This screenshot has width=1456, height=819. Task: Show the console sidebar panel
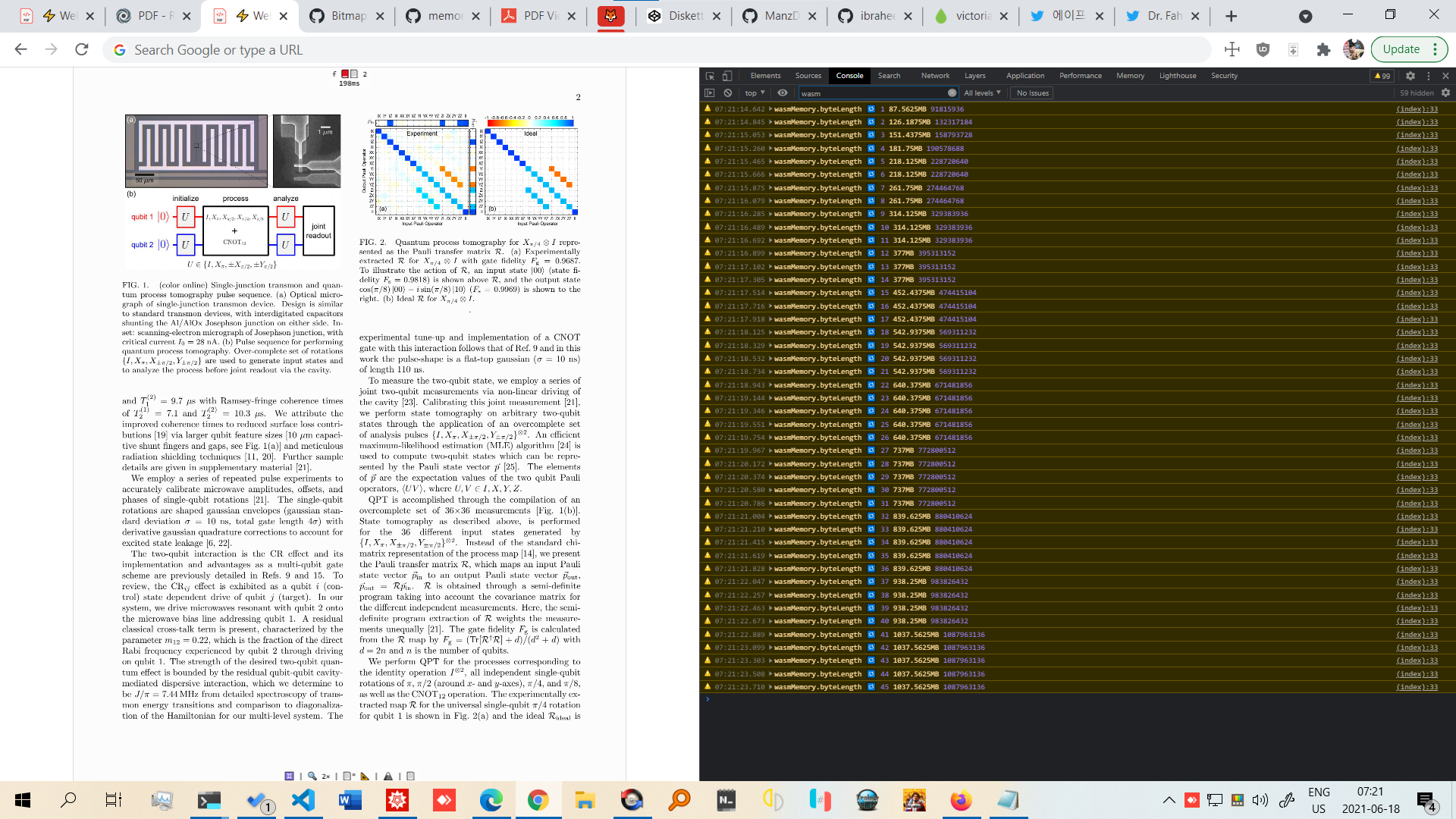click(710, 93)
